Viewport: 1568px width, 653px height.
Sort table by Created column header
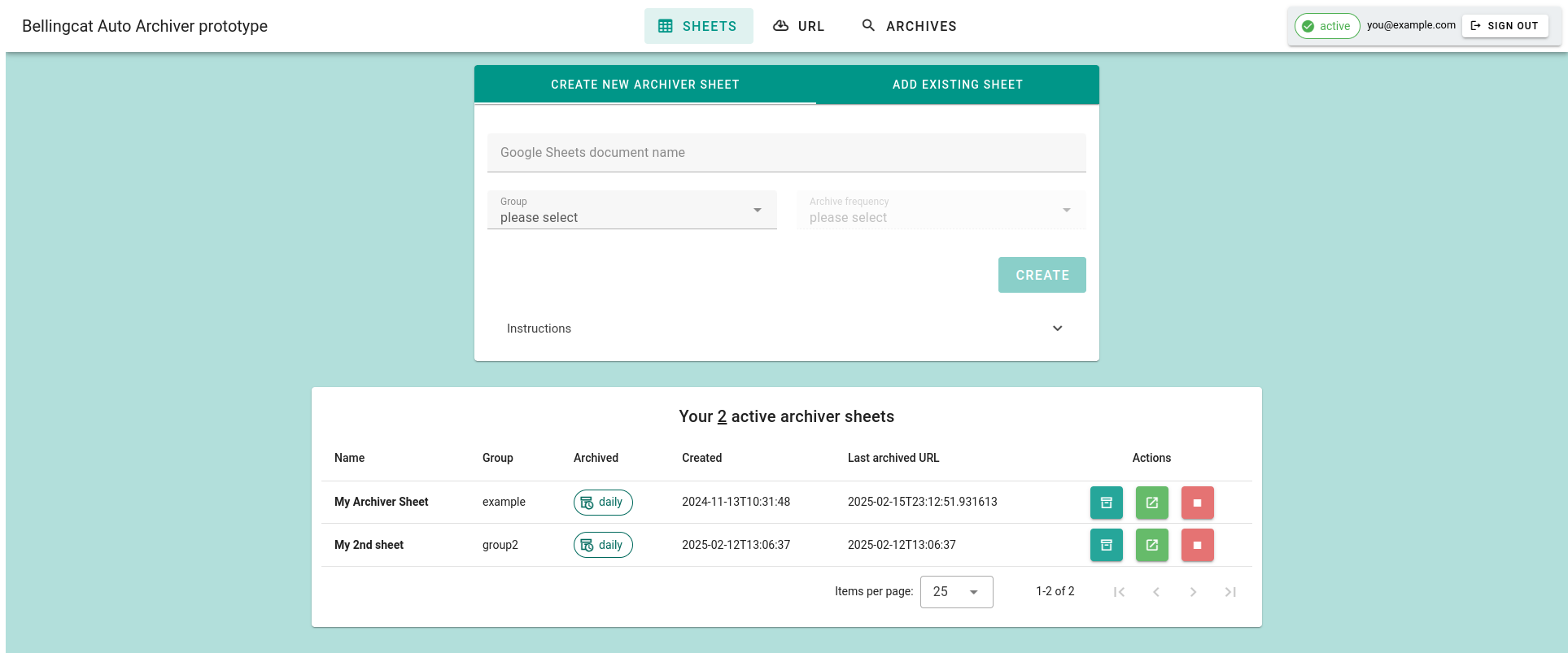702,458
